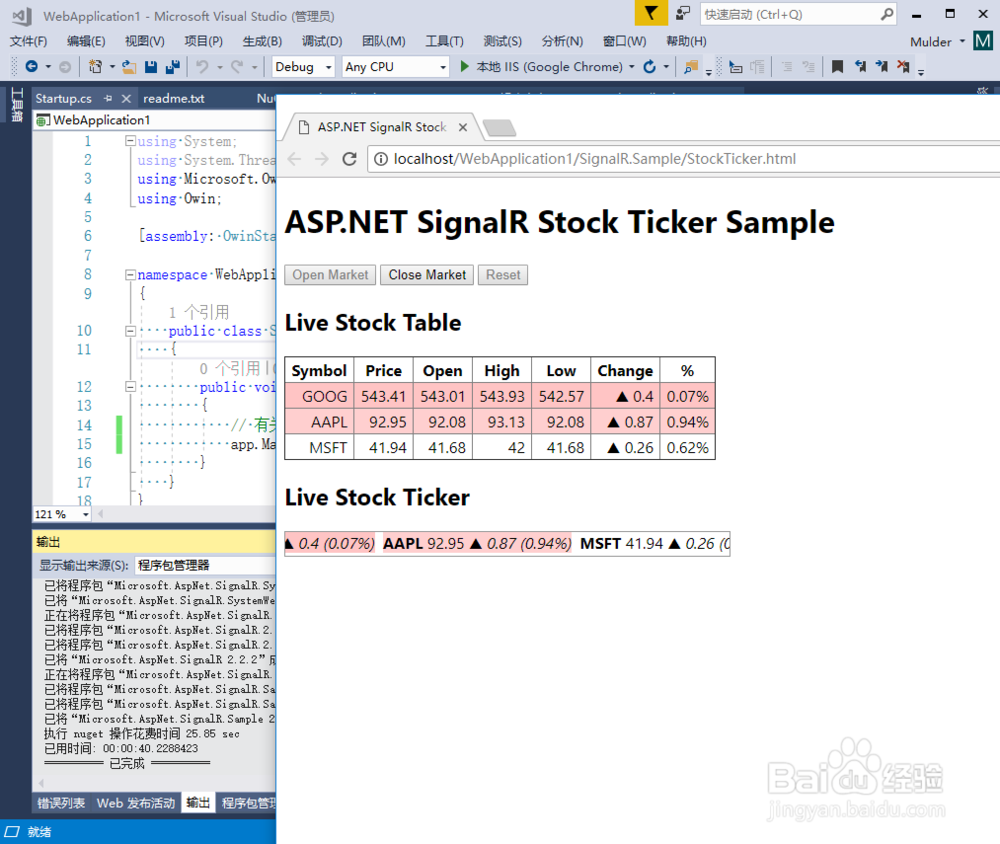
Task: Go to the previous bookmark icon
Action: pyautogui.click(x=860, y=66)
